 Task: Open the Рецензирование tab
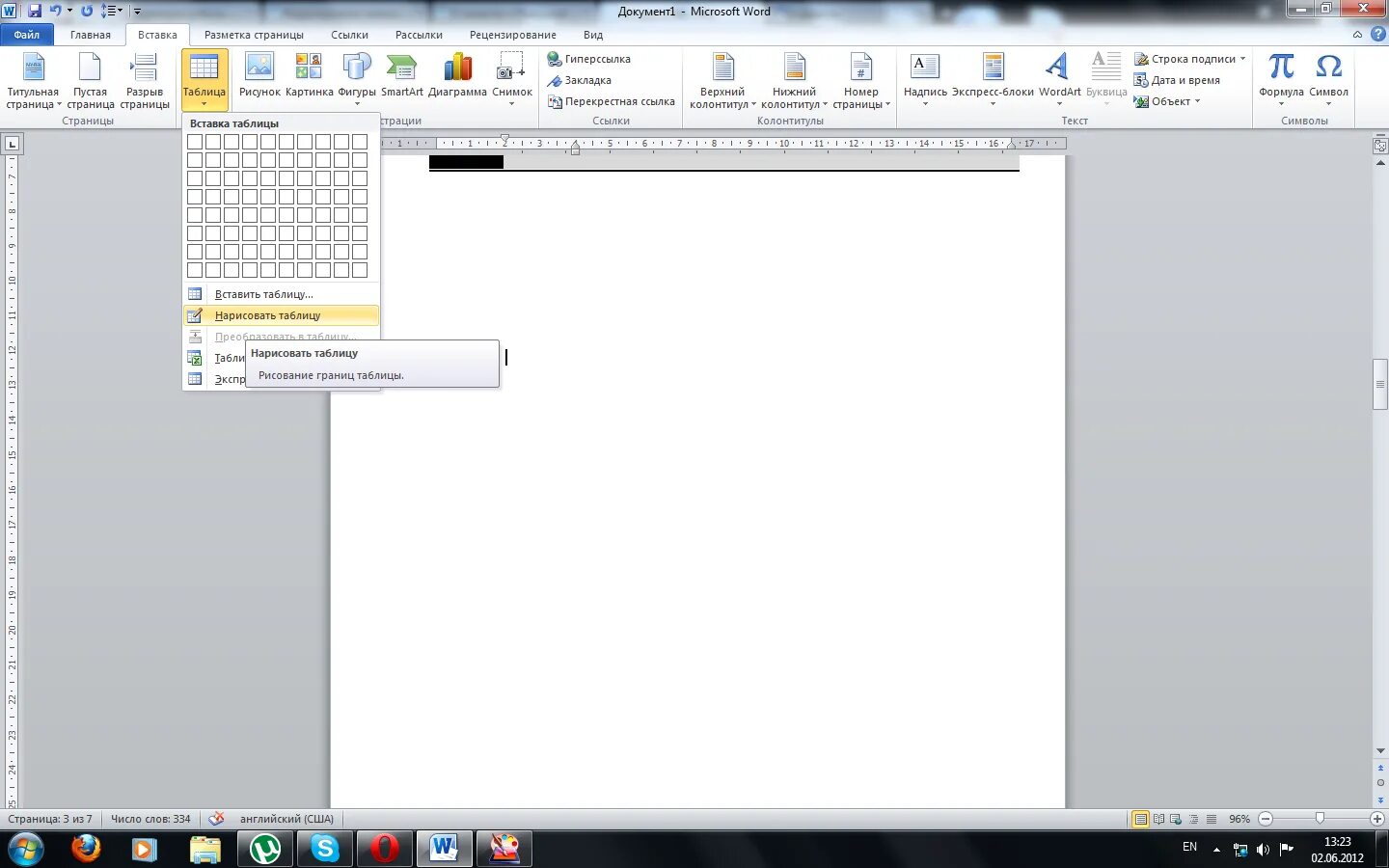[513, 35]
